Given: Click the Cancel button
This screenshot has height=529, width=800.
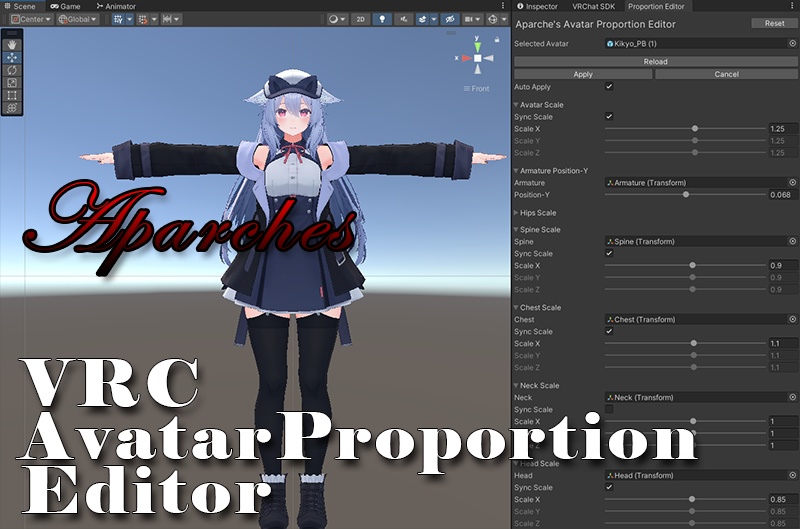Looking at the screenshot, I should tap(727, 74).
